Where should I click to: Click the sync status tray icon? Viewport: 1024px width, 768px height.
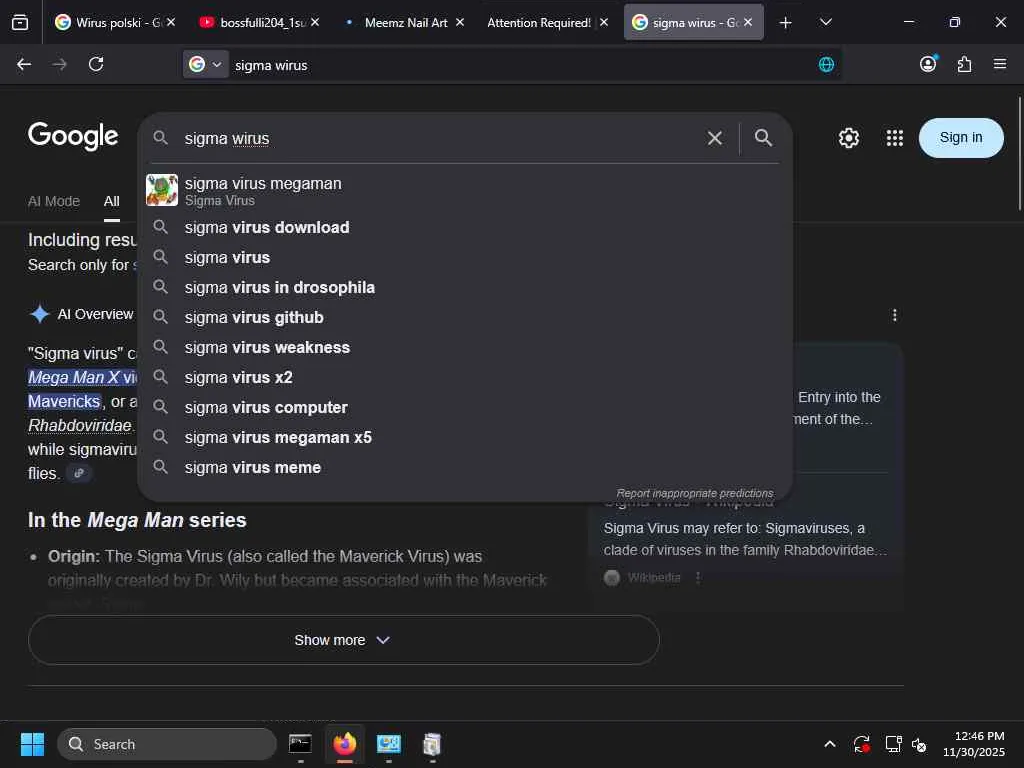pyautogui.click(x=861, y=744)
